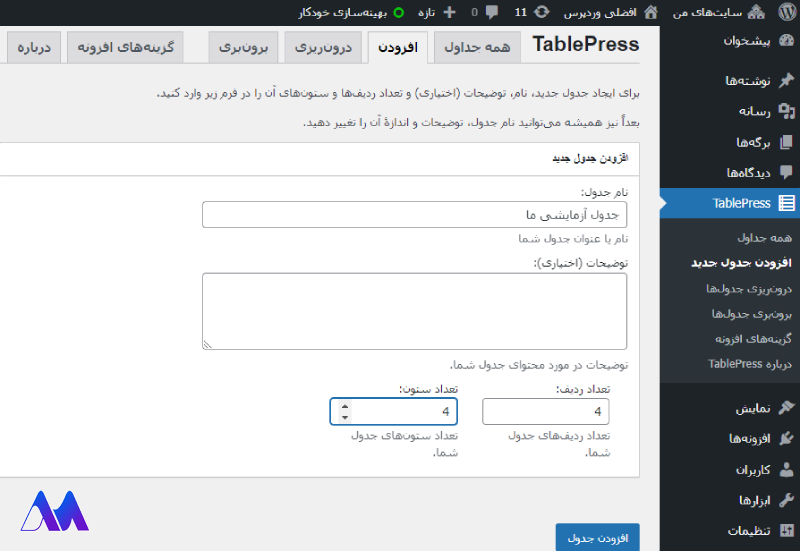Click the sidebar Comments bubble icon
Image resolution: width=800 pixels, height=551 pixels.
787,172
